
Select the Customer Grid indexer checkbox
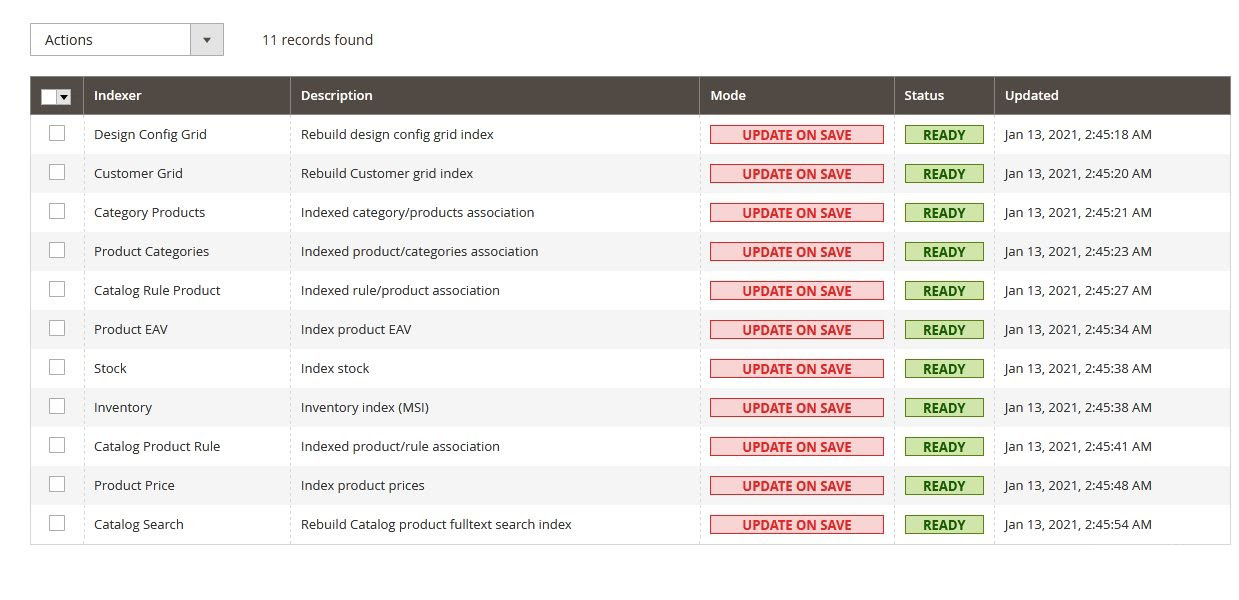click(57, 172)
